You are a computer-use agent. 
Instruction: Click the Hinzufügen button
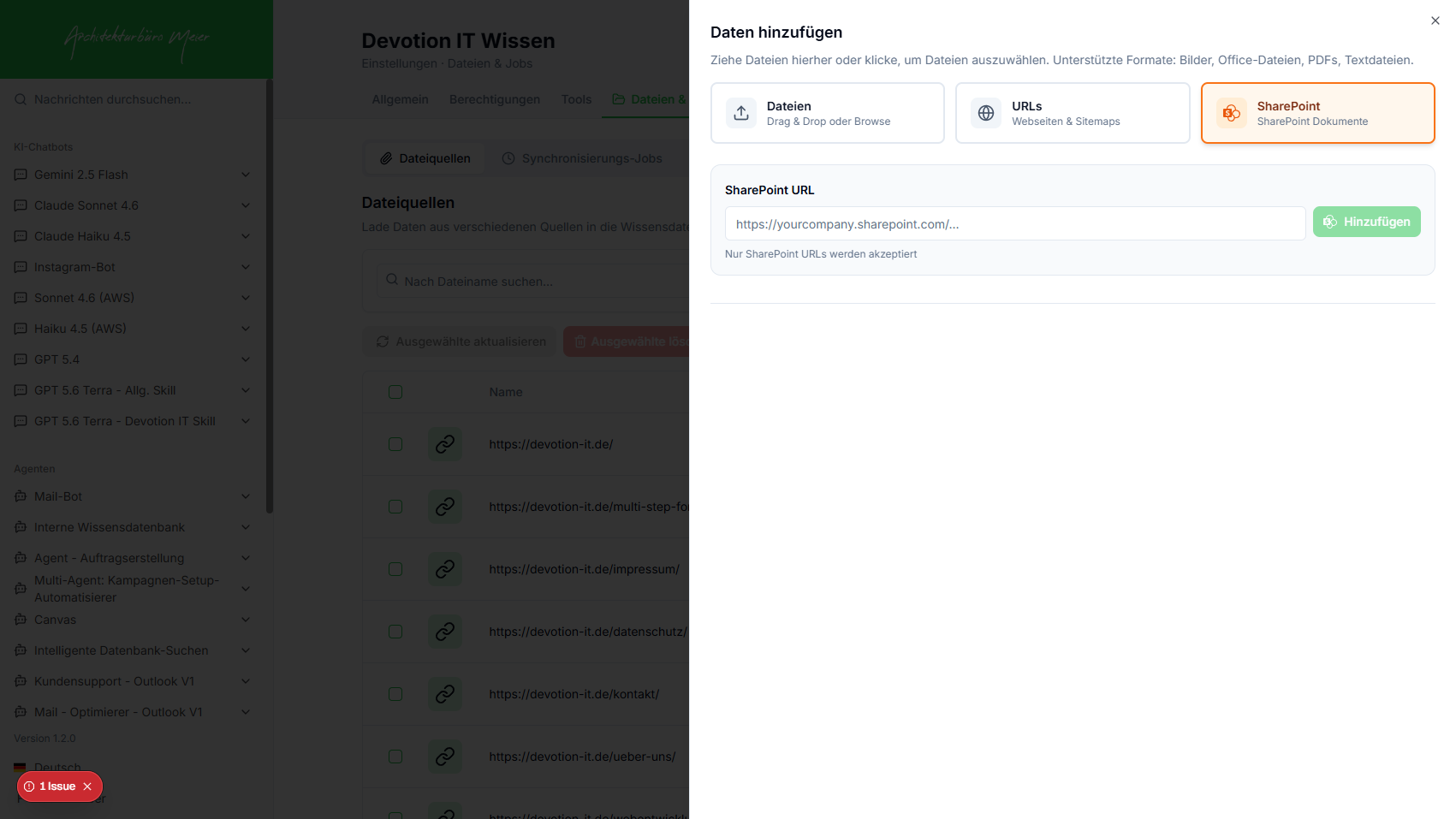click(x=1367, y=222)
